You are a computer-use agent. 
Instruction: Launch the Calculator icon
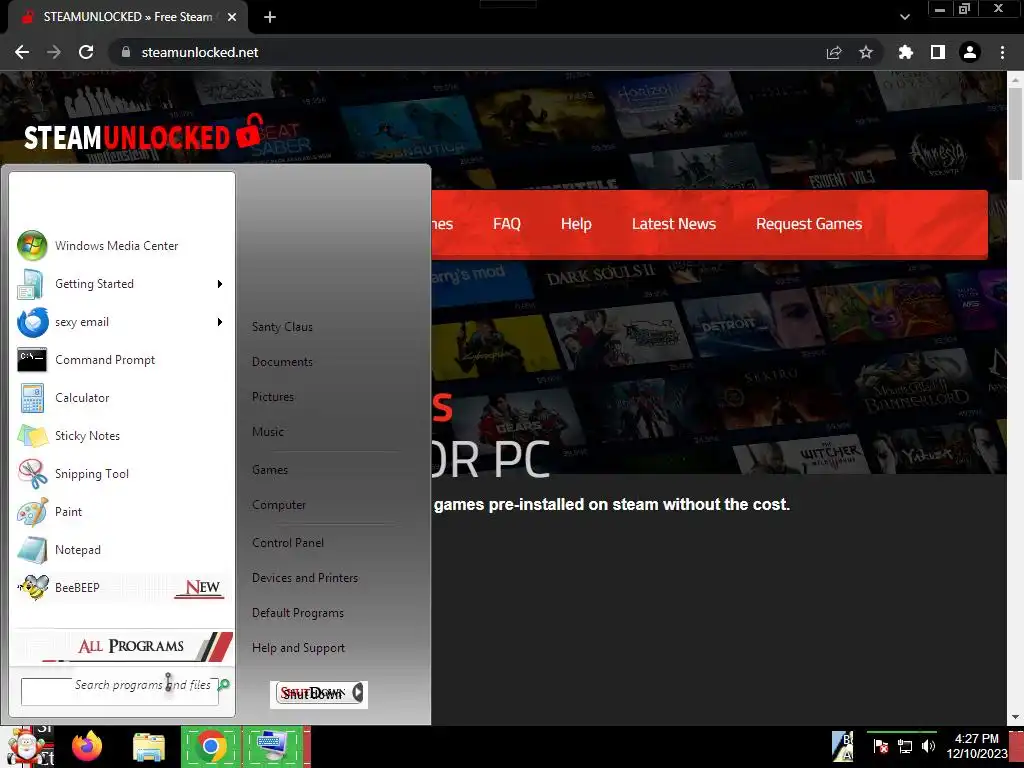coord(32,398)
